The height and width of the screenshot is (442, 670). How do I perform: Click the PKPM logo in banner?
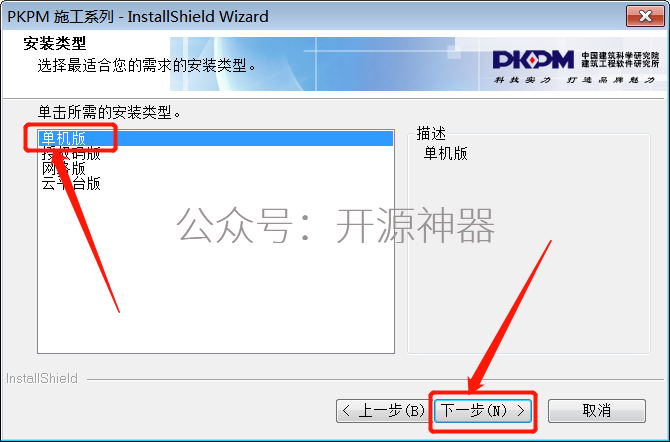pyautogui.click(x=533, y=60)
